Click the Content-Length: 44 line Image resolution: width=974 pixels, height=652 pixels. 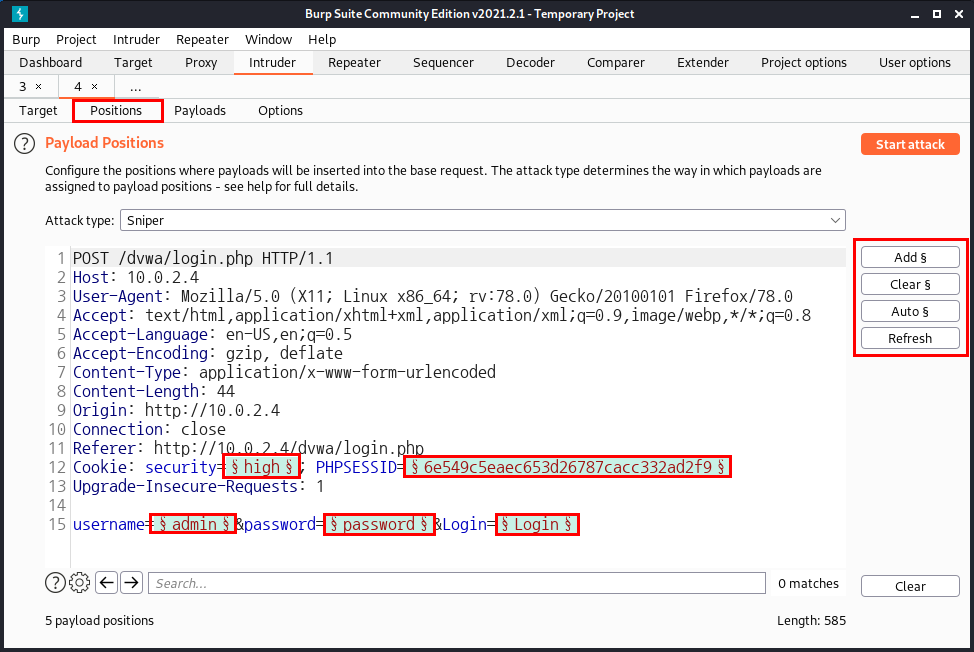coord(154,391)
